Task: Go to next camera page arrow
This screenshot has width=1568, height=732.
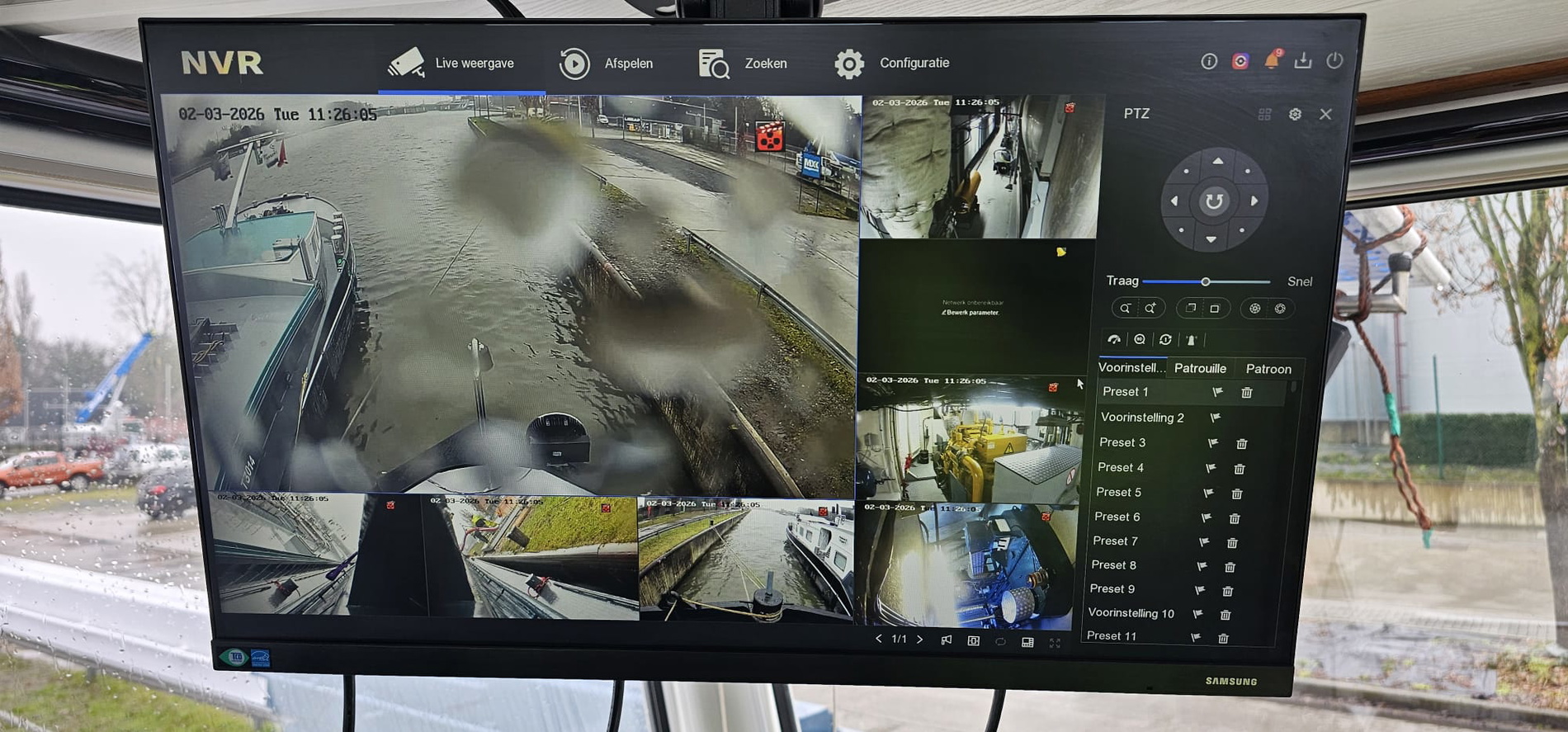Action: click(920, 640)
